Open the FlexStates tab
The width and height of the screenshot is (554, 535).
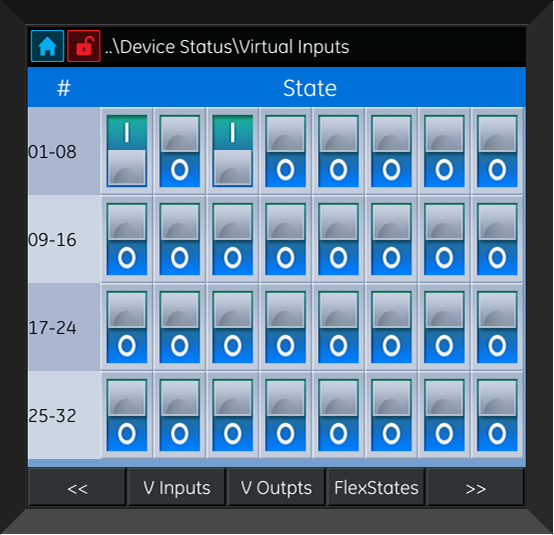point(376,487)
